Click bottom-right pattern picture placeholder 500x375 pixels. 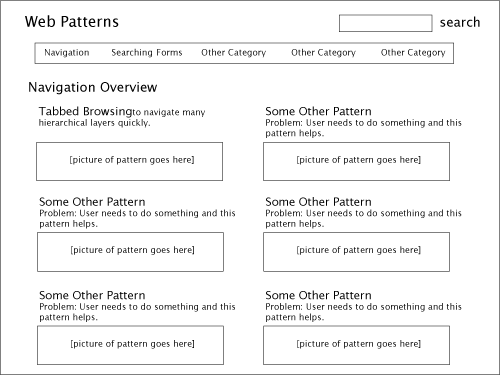(356, 345)
